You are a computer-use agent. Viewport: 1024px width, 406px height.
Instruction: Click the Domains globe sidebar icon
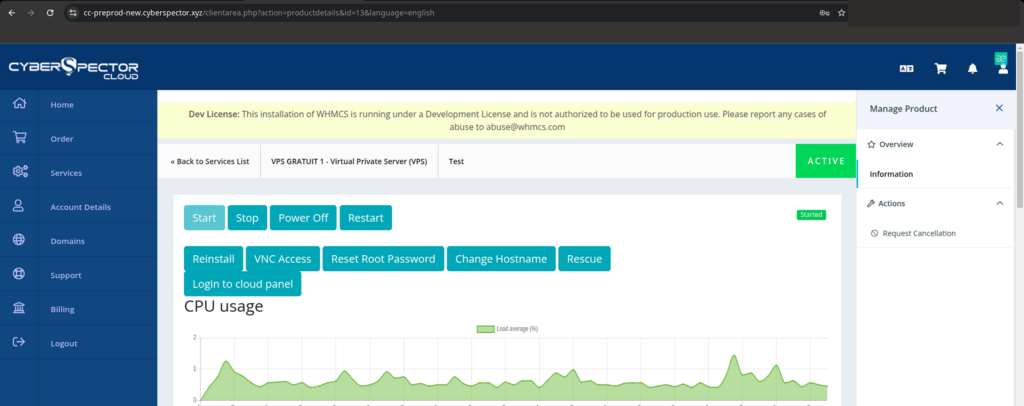click(19, 240)
